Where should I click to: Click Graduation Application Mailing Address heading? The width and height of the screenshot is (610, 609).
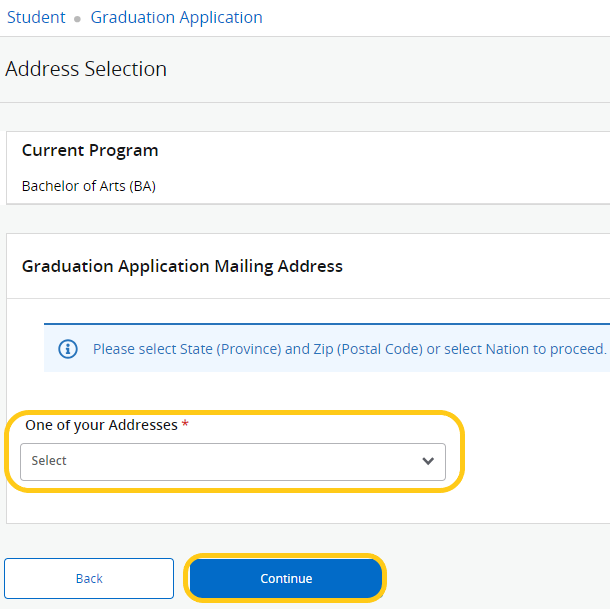(x=182, y=267)
